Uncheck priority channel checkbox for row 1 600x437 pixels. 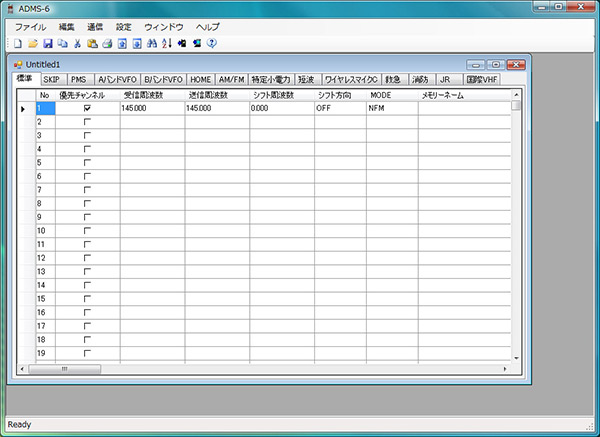(87, 108)
